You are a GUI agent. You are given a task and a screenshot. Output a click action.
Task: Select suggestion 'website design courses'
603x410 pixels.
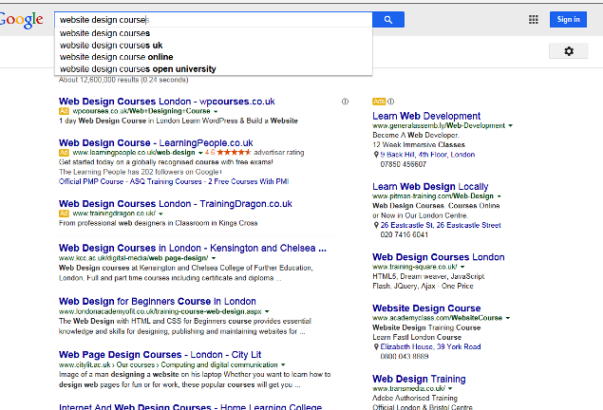point(213,33)
